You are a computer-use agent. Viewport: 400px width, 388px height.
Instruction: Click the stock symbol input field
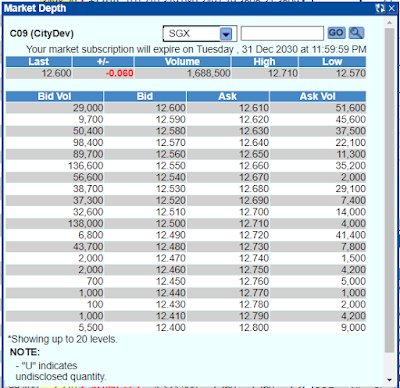[282, 33]
